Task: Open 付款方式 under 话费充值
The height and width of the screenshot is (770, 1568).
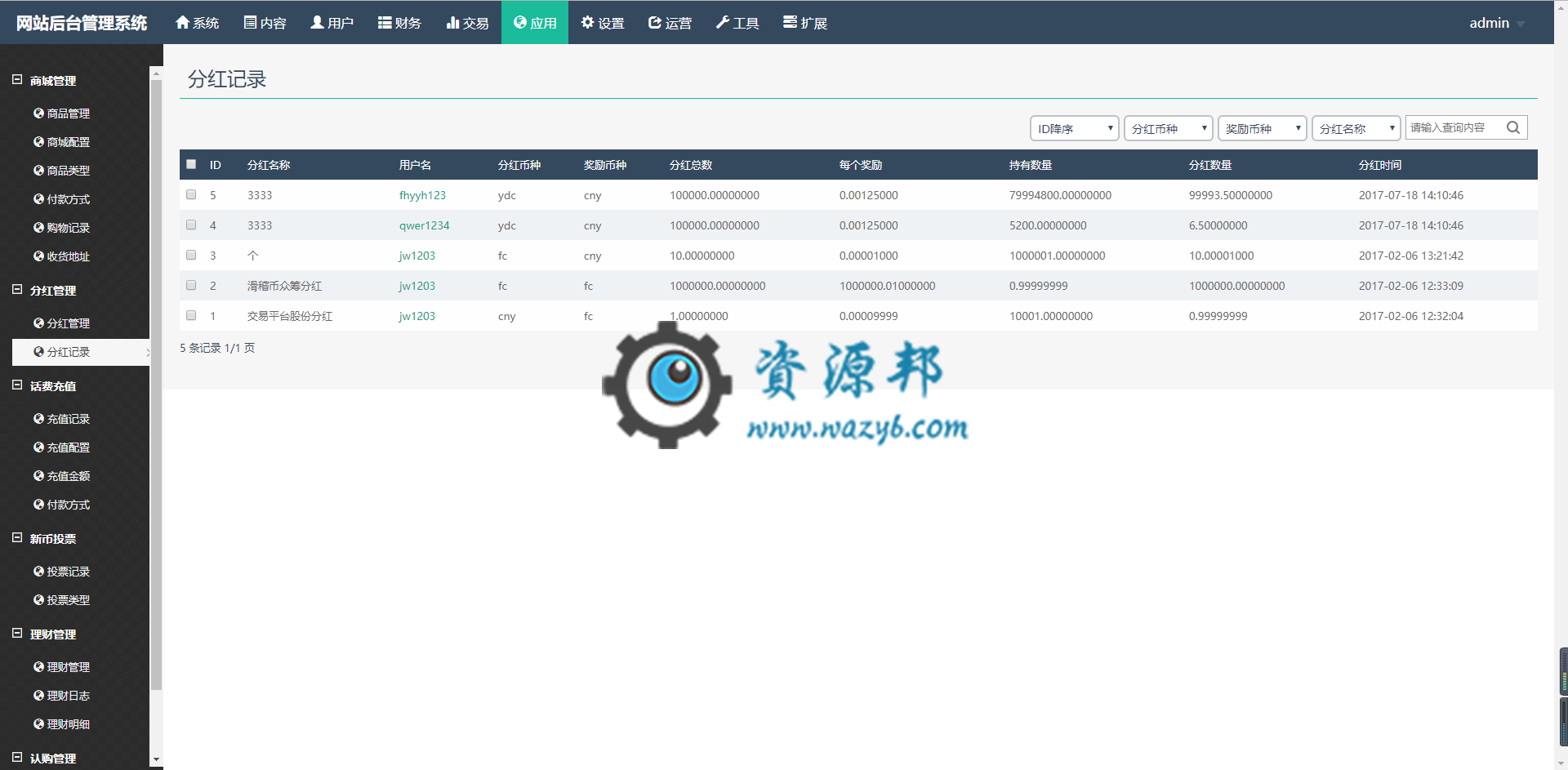Action: pyautogui.click(x=69, y=504)
